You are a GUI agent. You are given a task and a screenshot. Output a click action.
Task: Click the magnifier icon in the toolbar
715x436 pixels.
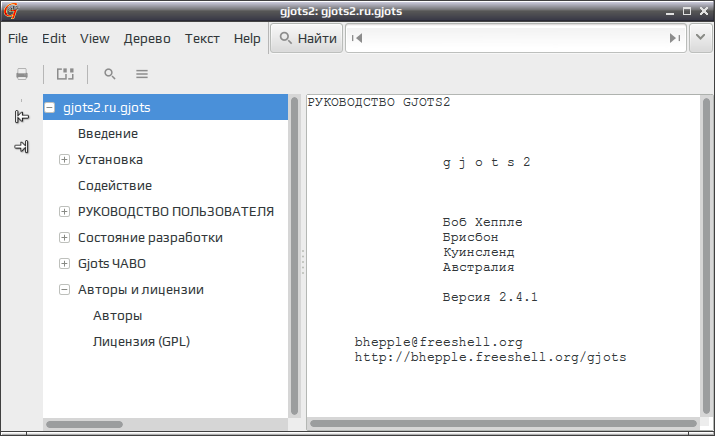[x=109, y=74]
